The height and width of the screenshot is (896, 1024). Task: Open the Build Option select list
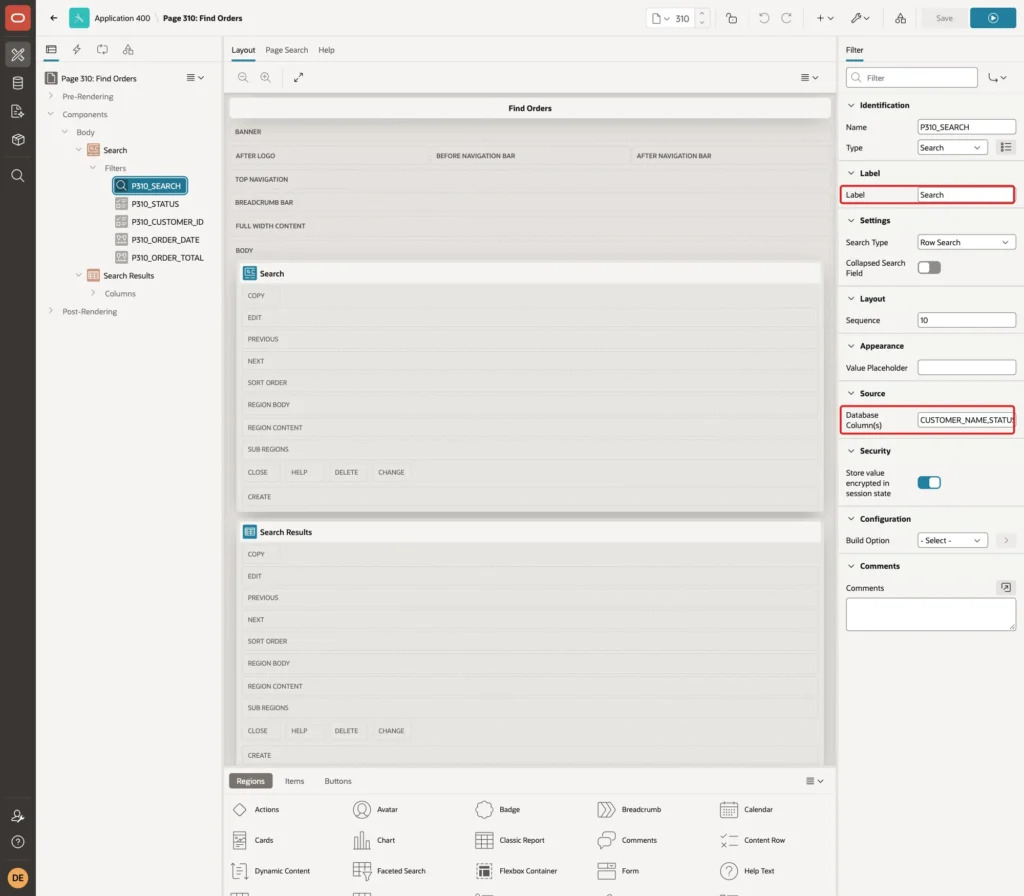click(x=952, y=541)
